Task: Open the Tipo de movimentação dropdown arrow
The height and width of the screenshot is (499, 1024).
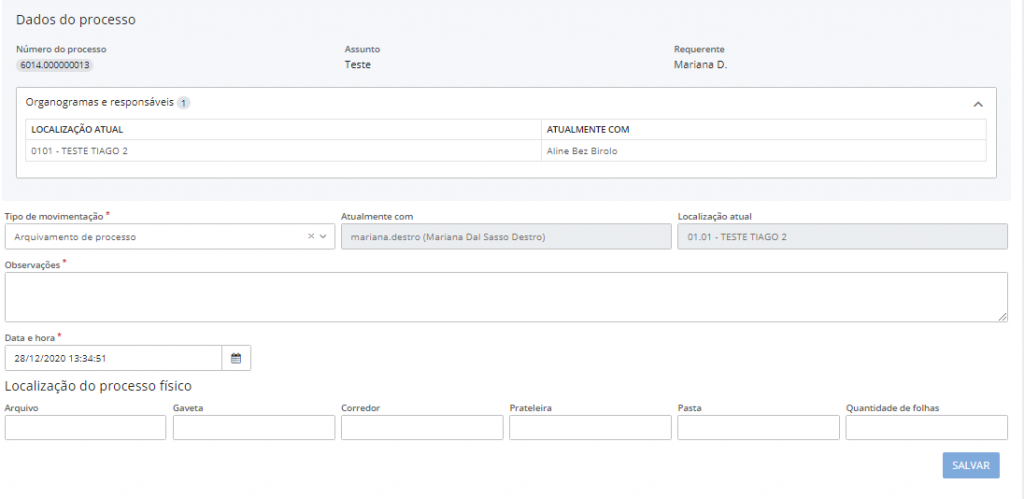Action: [323, 237]
